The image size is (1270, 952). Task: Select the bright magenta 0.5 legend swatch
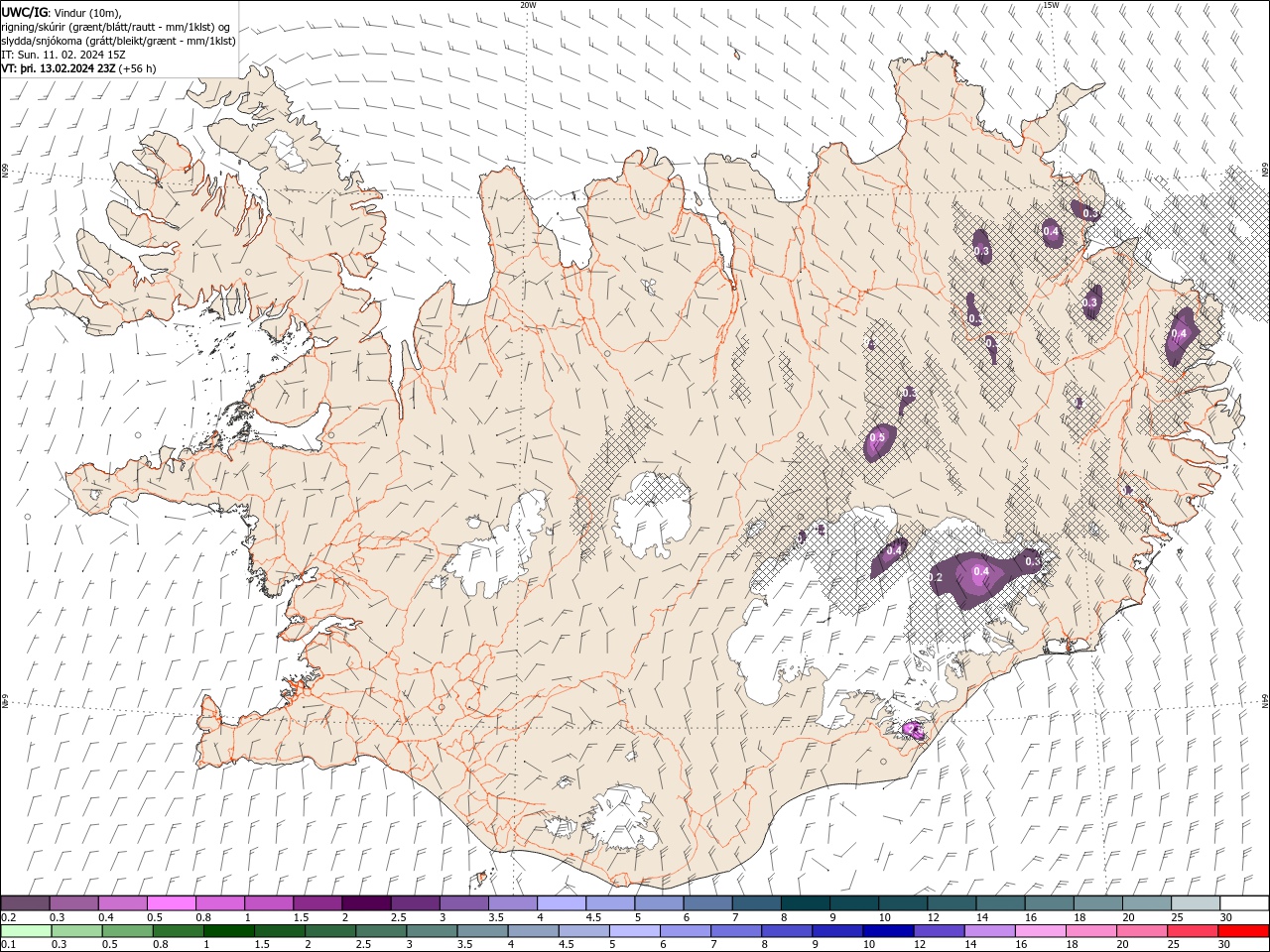pos(171,903)
